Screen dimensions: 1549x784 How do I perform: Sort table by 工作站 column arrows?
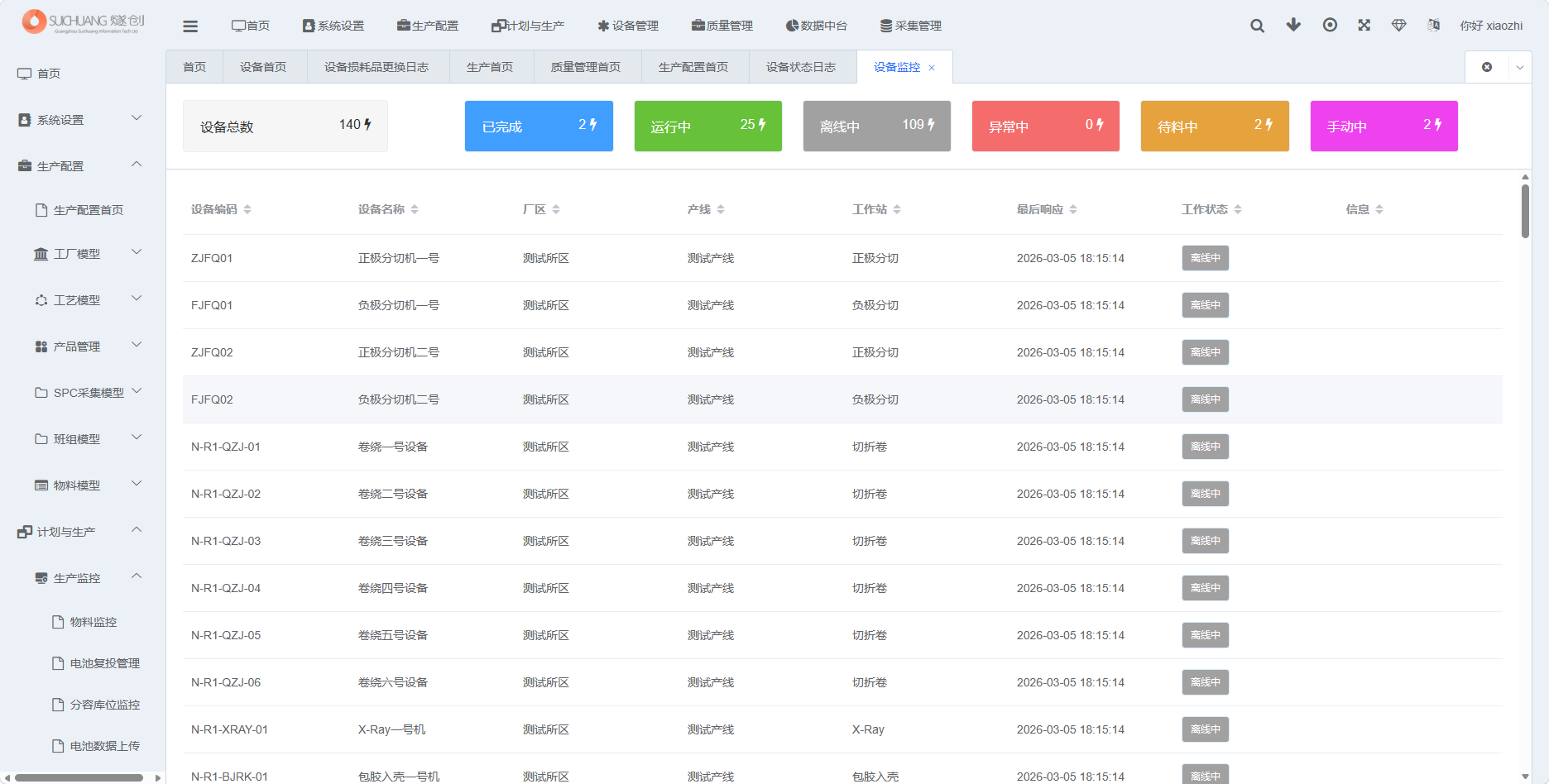(x=897, y=209)
